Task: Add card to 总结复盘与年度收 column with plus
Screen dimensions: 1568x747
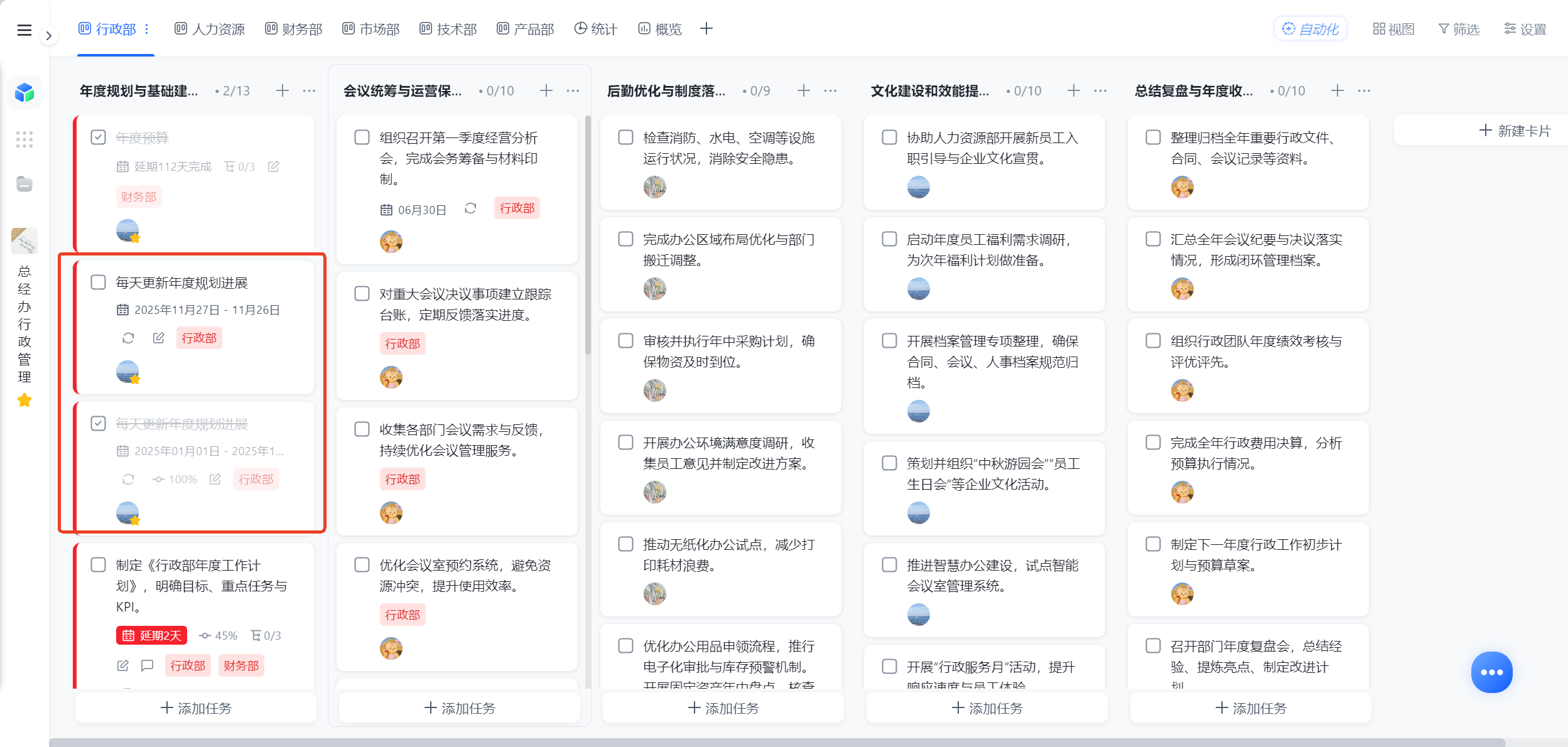Action: coord(1338,90)
